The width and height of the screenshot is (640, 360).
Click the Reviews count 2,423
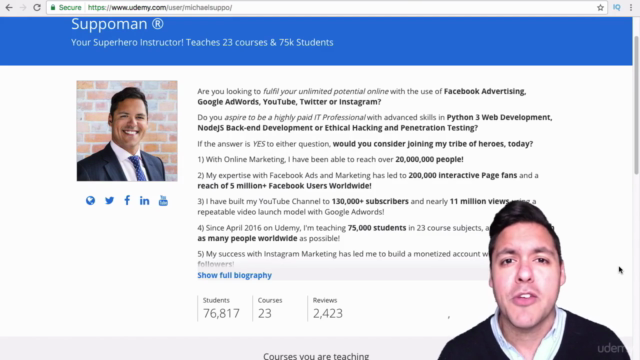click(x=328, y=313)
